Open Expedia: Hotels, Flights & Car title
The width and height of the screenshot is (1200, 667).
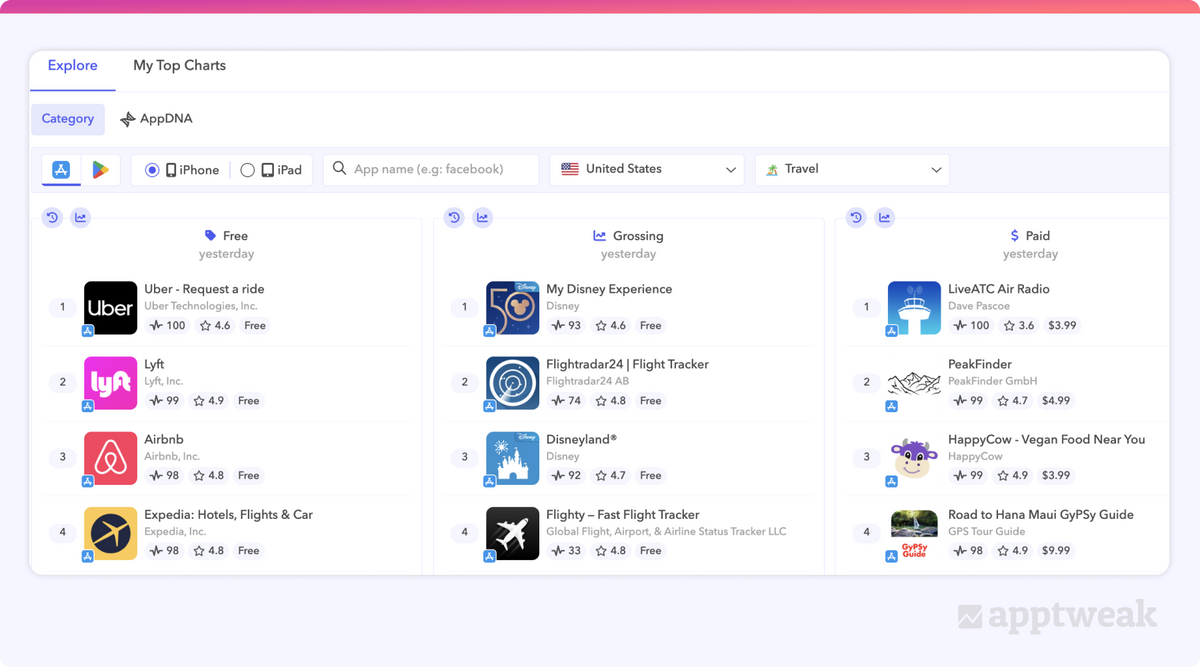coord(228,515)
